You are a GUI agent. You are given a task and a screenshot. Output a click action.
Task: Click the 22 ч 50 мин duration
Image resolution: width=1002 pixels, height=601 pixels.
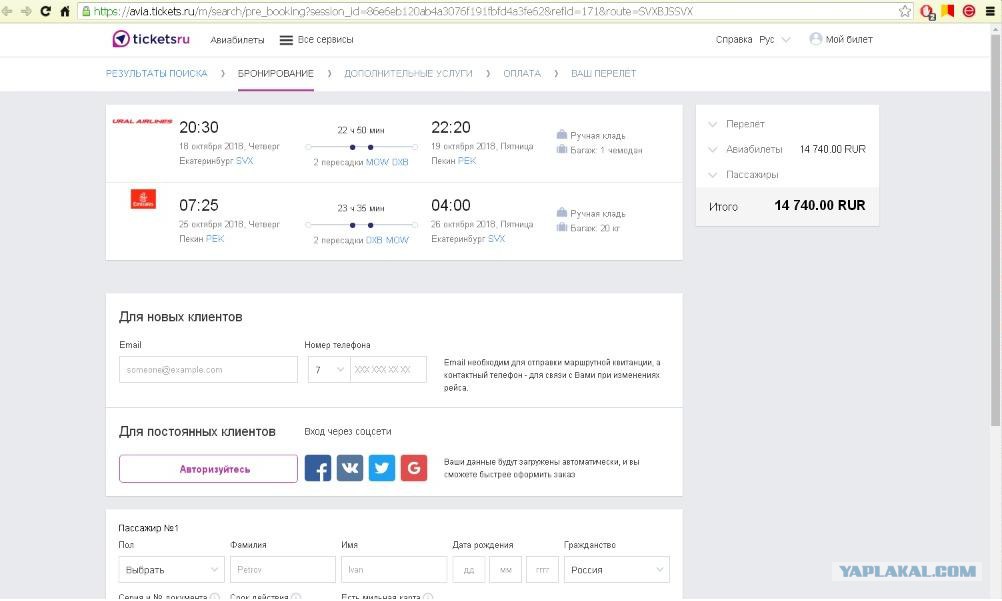360,130
